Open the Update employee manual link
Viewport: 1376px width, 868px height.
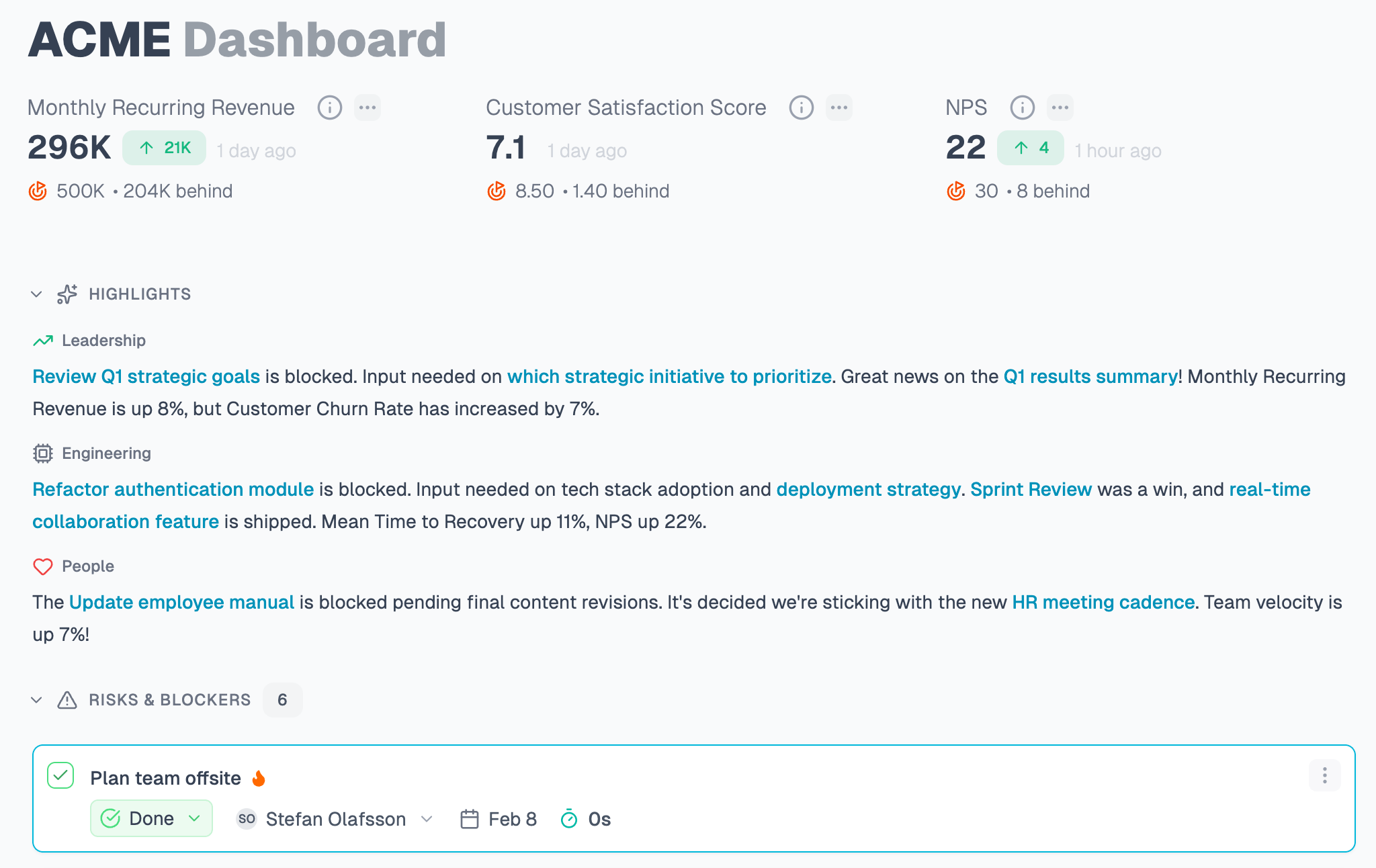(x=181, y=603)
